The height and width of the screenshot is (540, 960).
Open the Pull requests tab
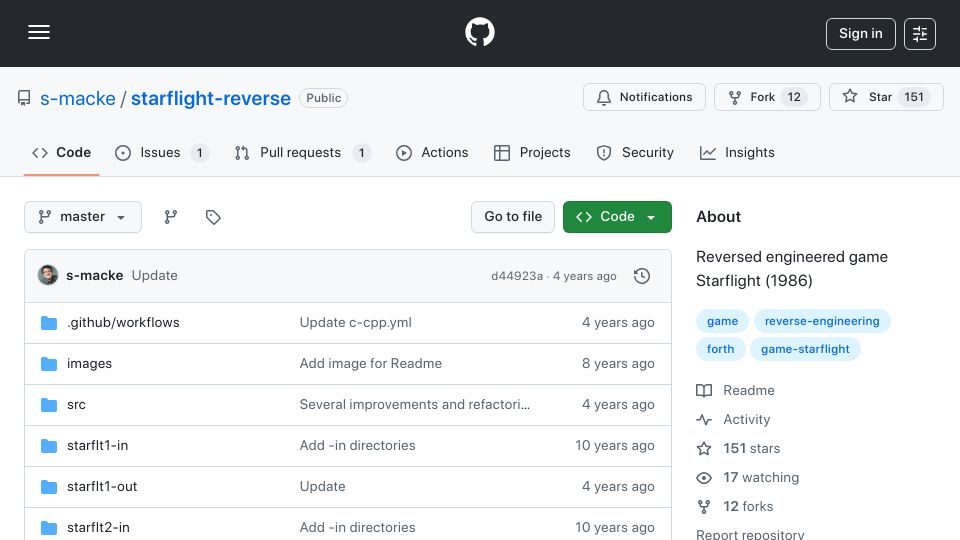[302, 152]
